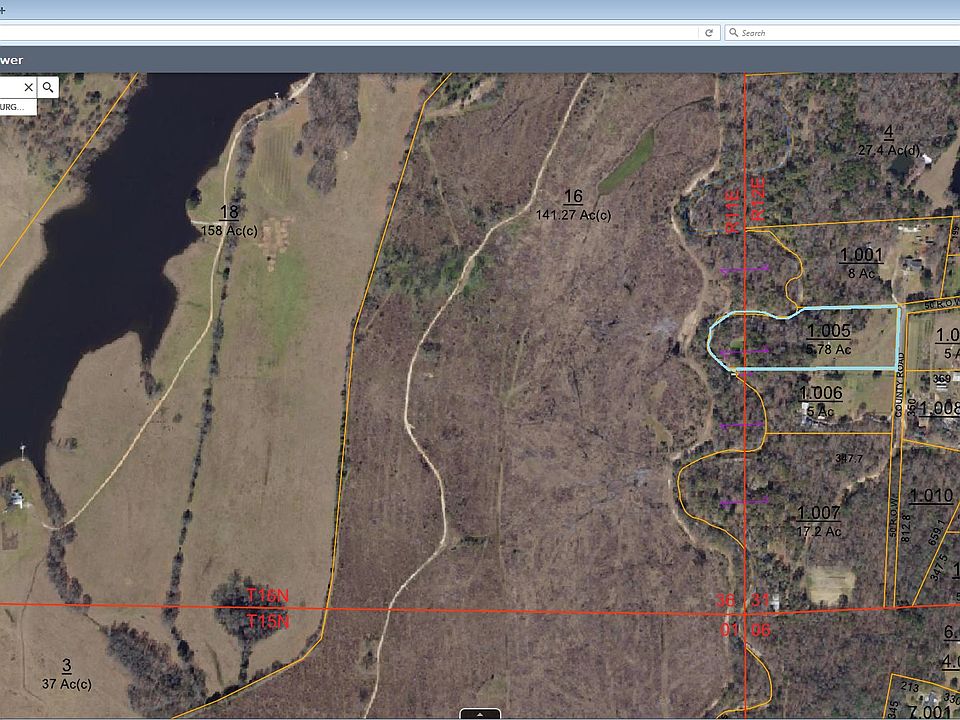The image size is (960, 720).
Task: Click "5 Ac" under parcel 1.006
Action: point(820,411)
